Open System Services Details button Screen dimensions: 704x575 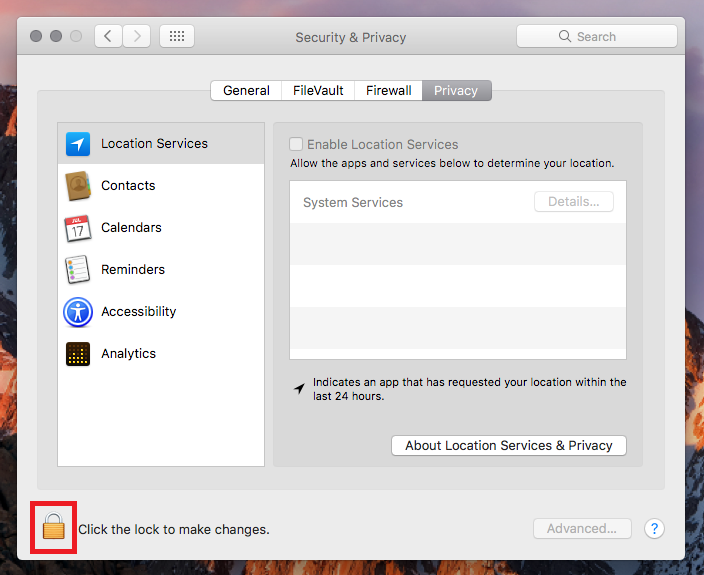point(573,202)
